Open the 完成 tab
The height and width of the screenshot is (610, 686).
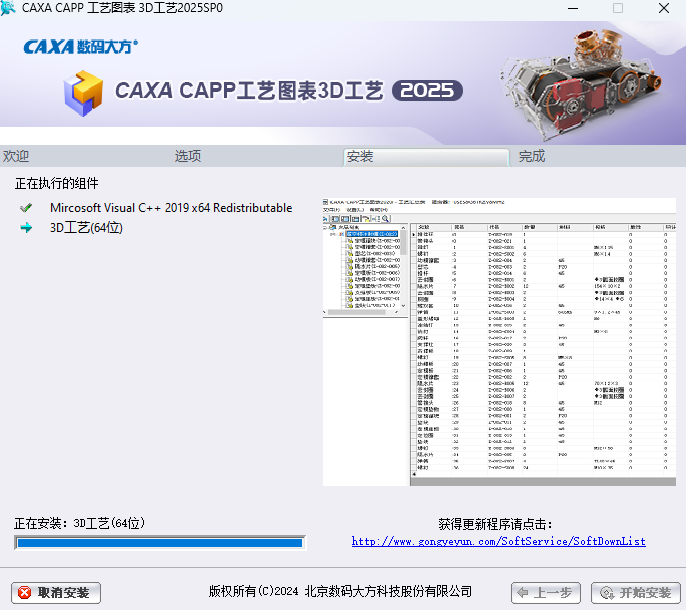(x=532, y=156)
